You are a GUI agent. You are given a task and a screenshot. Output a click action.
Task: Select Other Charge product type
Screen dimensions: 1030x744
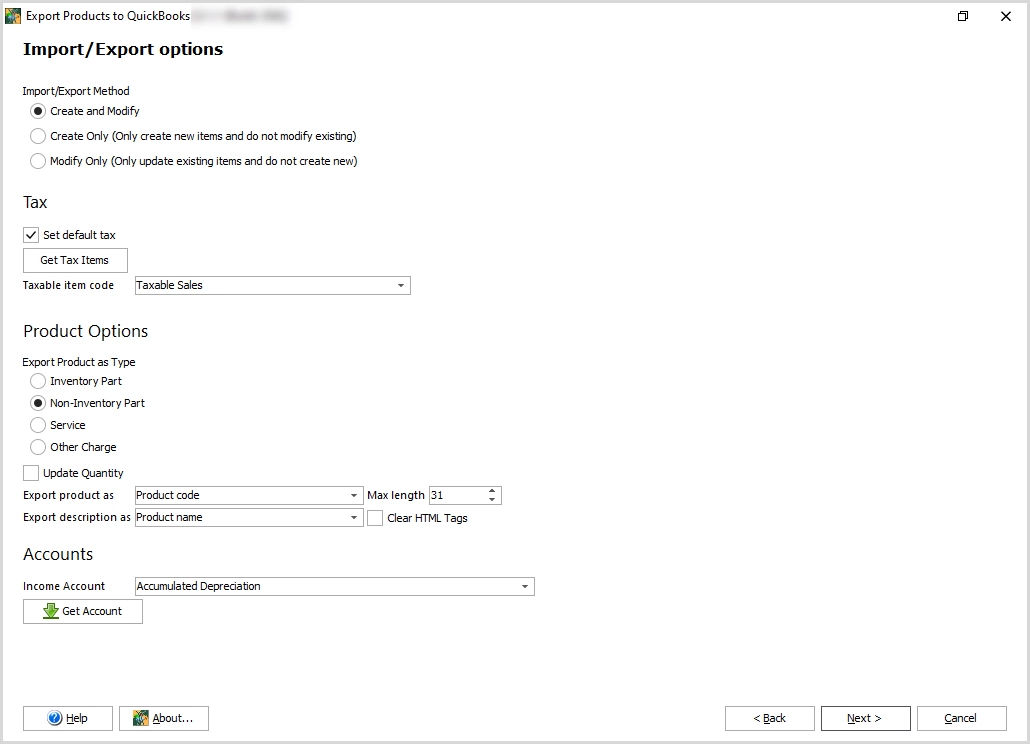coord(38,447)
